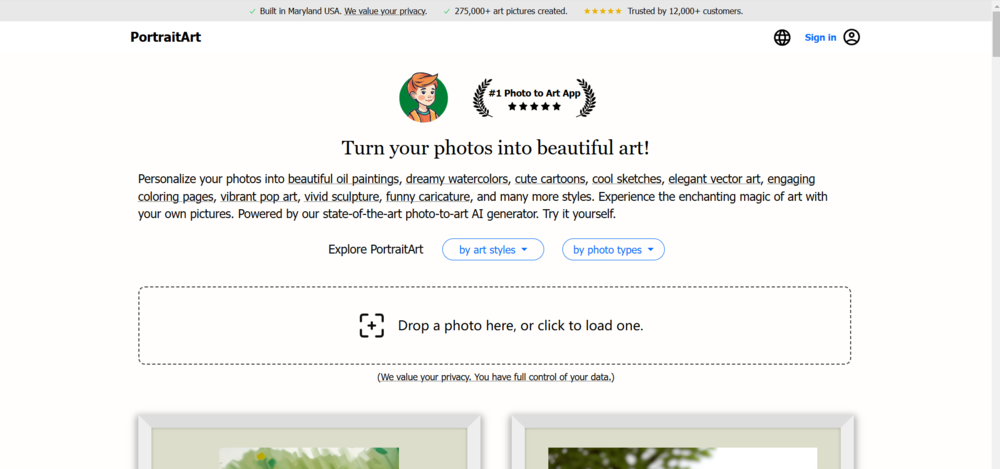The width and height of the screenshot is (1000, 469).
Task: Open the elegant vector art link
Action: (714, 179)
